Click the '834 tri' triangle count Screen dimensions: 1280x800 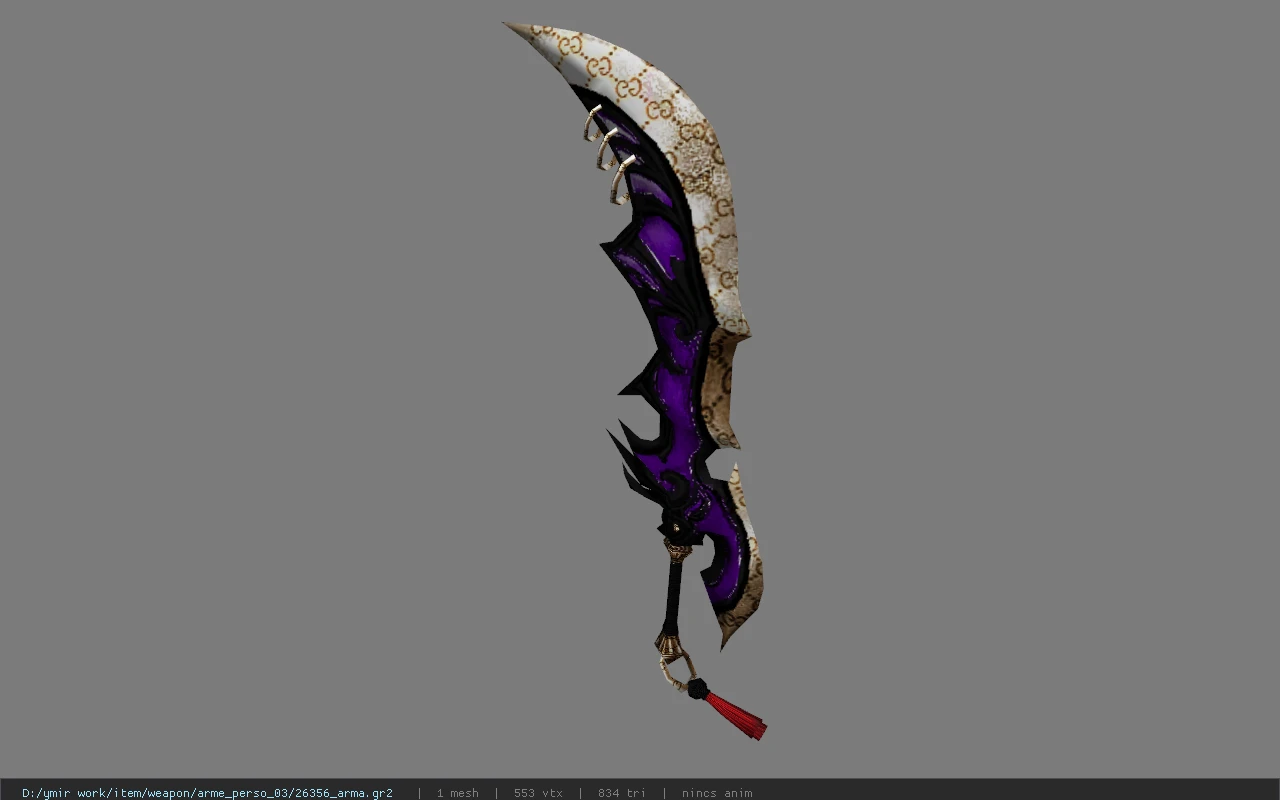pos(621,793)
